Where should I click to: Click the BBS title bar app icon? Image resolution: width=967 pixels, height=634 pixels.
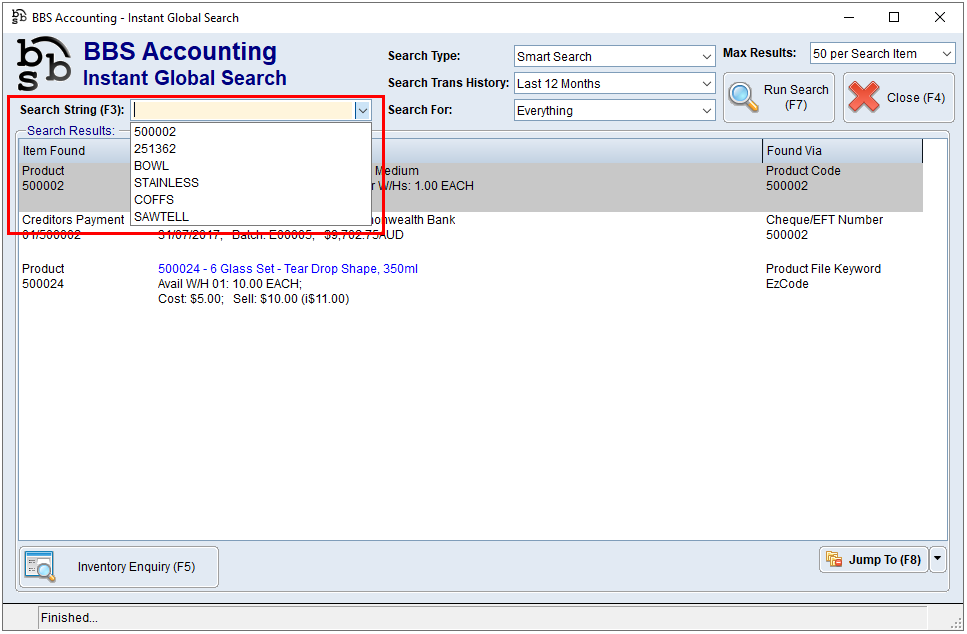tap(19, 17)
